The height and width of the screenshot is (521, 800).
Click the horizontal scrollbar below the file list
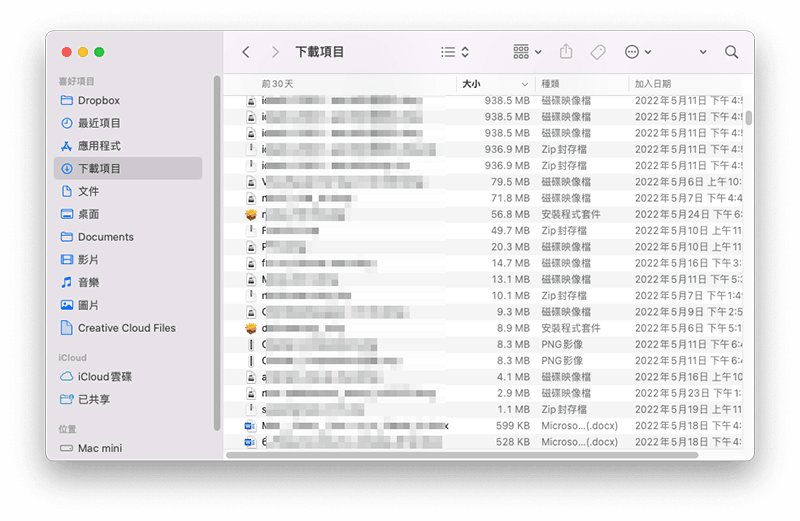click(462, 455)
